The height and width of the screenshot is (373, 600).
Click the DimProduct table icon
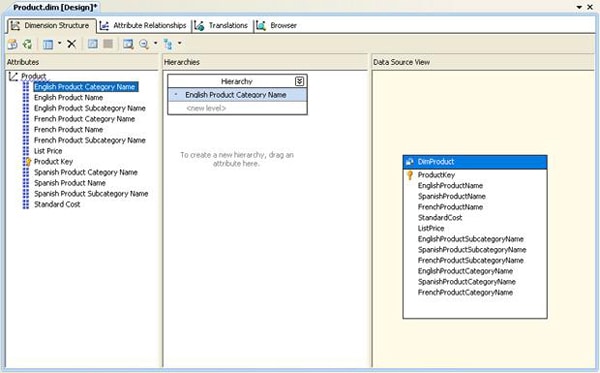(409, 162)
